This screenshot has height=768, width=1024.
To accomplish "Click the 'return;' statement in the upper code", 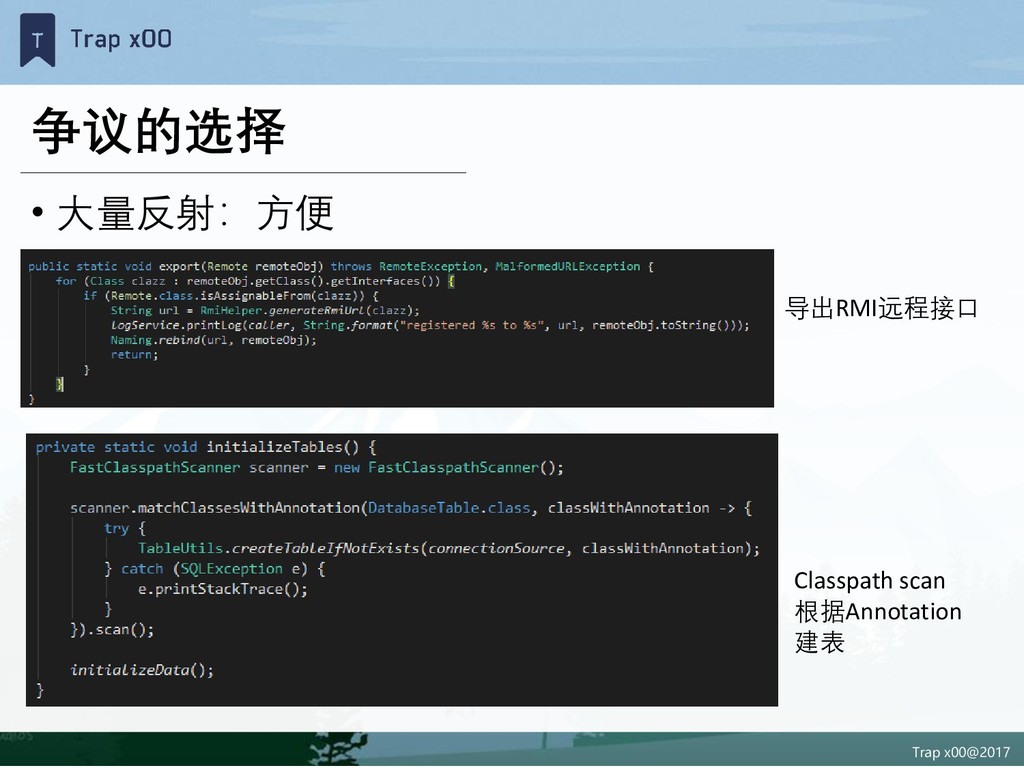I will coord(135,355).
